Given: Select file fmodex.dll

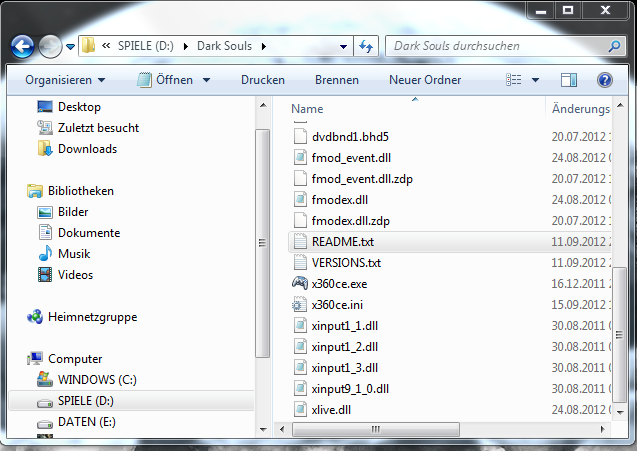Looking at the screenshot, I should click(x=340, y=200).
